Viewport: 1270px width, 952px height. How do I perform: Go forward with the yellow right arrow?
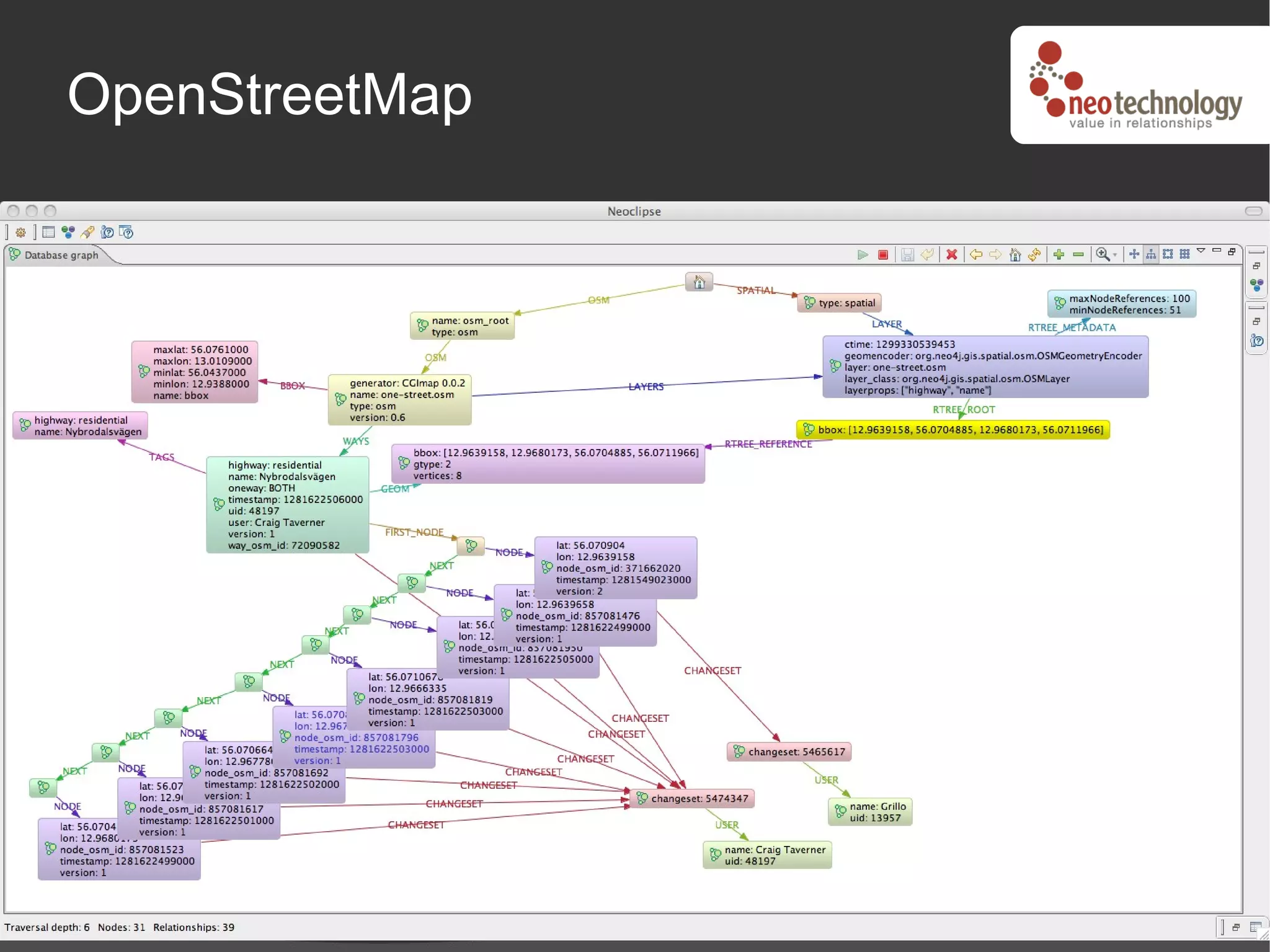995,254
